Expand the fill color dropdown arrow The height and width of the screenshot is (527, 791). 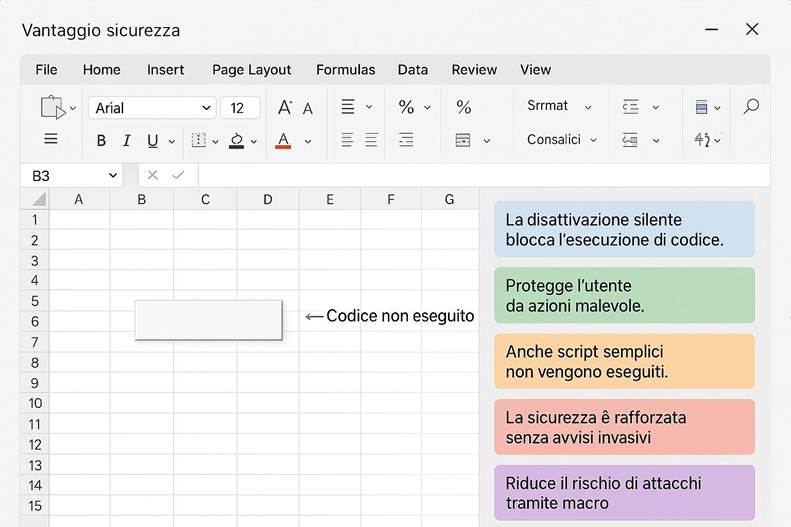click(x=254, y=142)
